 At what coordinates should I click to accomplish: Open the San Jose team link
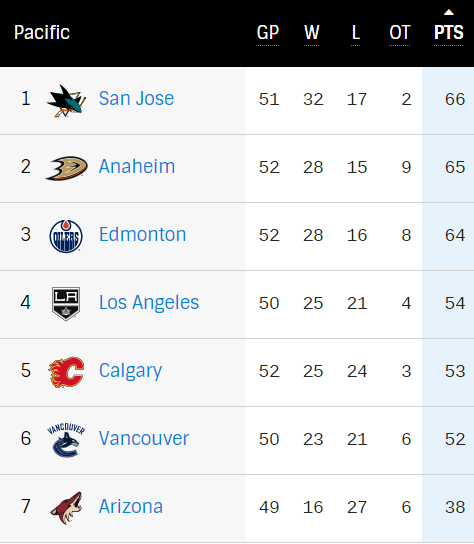point(136,99)
